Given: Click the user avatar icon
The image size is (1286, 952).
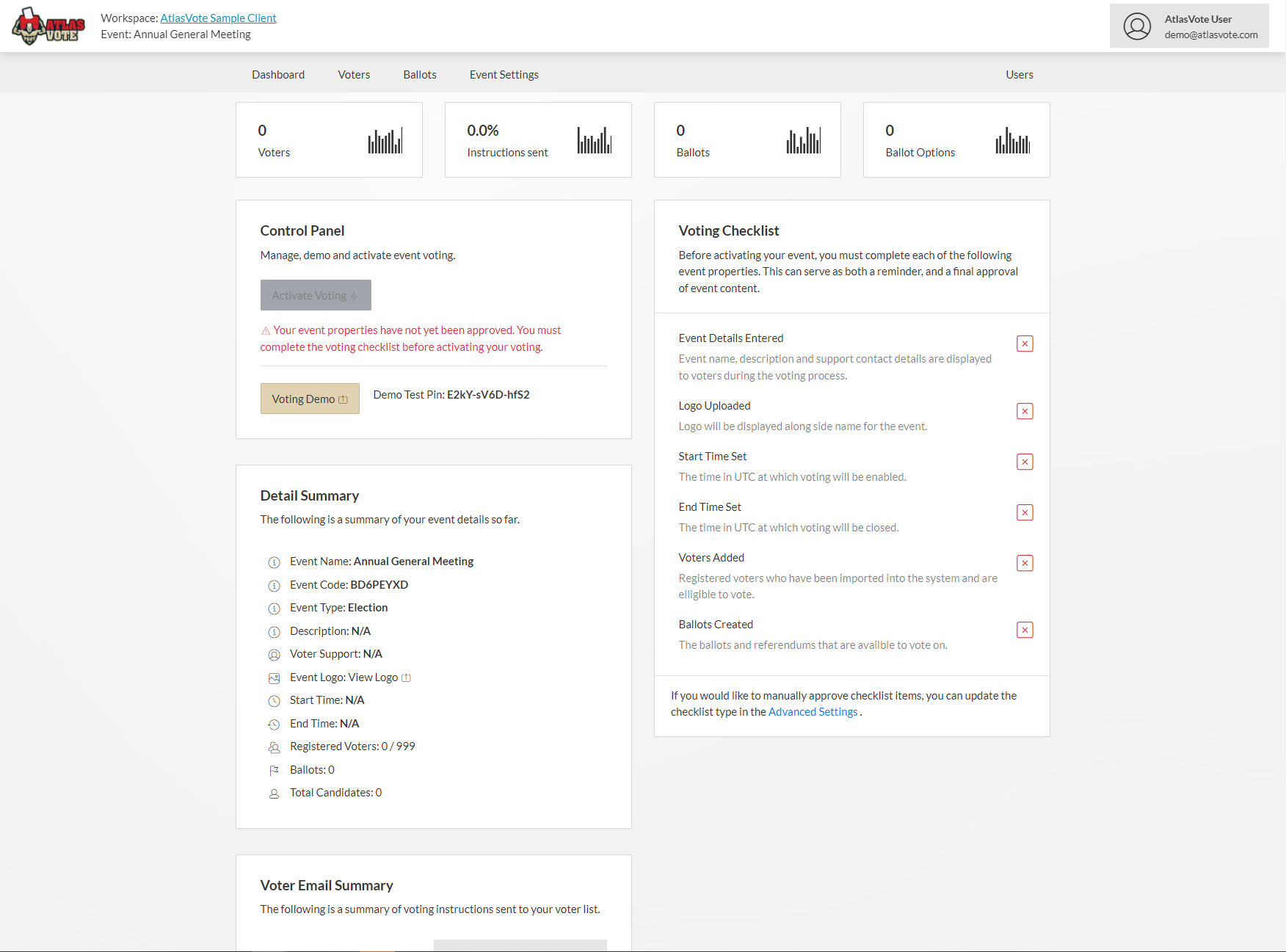Looking at the screenshot, I should pos(1137,26).
